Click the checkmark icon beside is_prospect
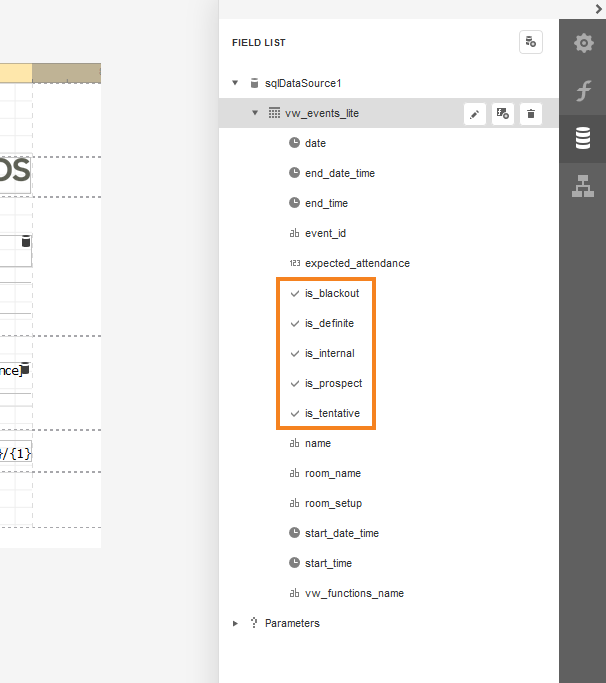 pyautogui.click(x=295, y=384)
